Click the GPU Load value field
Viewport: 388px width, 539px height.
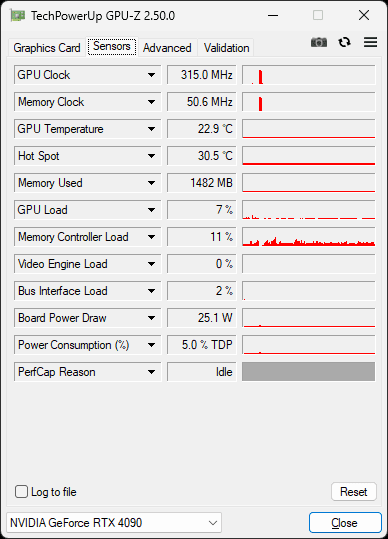[x=202, y=210]
